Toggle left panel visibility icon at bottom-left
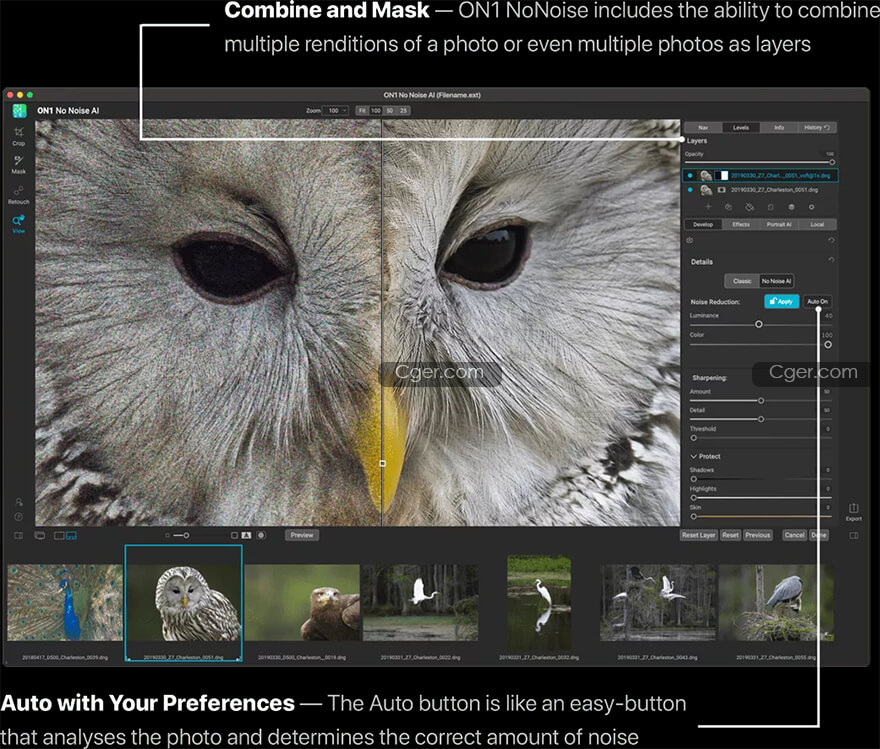 click(x=19, y=535)
